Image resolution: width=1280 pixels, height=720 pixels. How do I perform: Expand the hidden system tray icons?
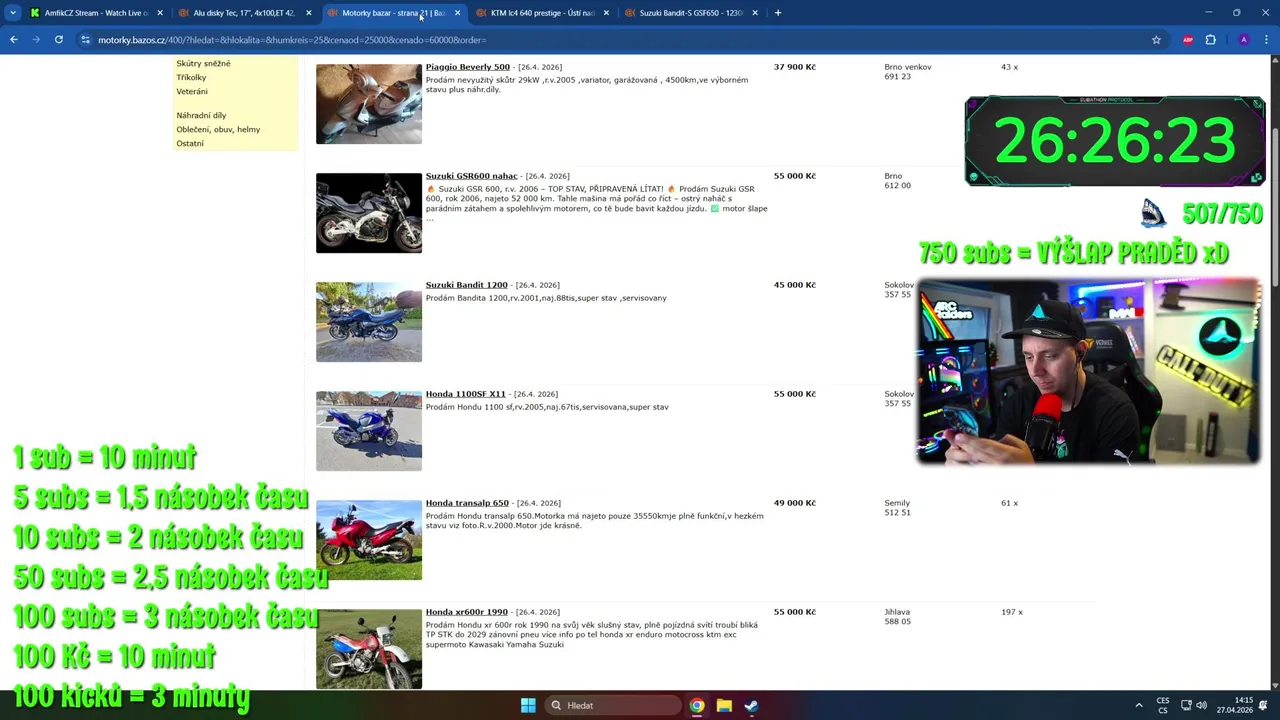pos(1138,705)
